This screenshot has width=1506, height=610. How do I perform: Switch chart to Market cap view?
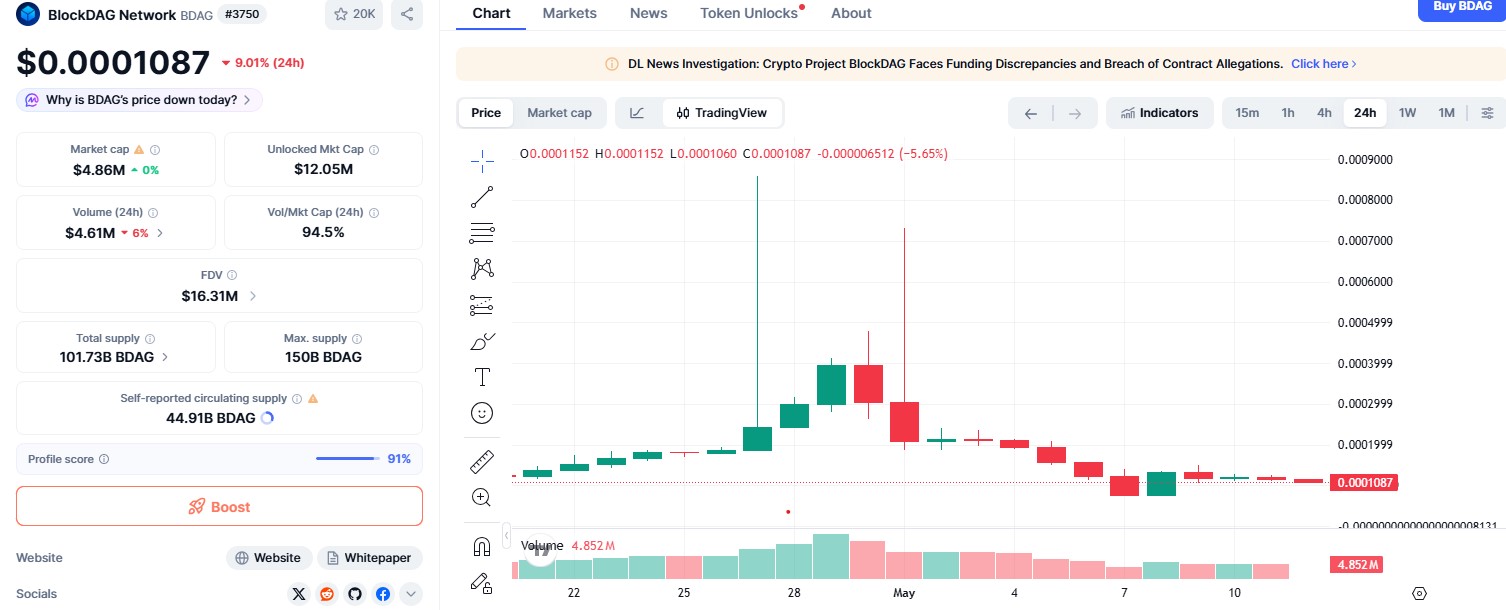pos(559,113)
